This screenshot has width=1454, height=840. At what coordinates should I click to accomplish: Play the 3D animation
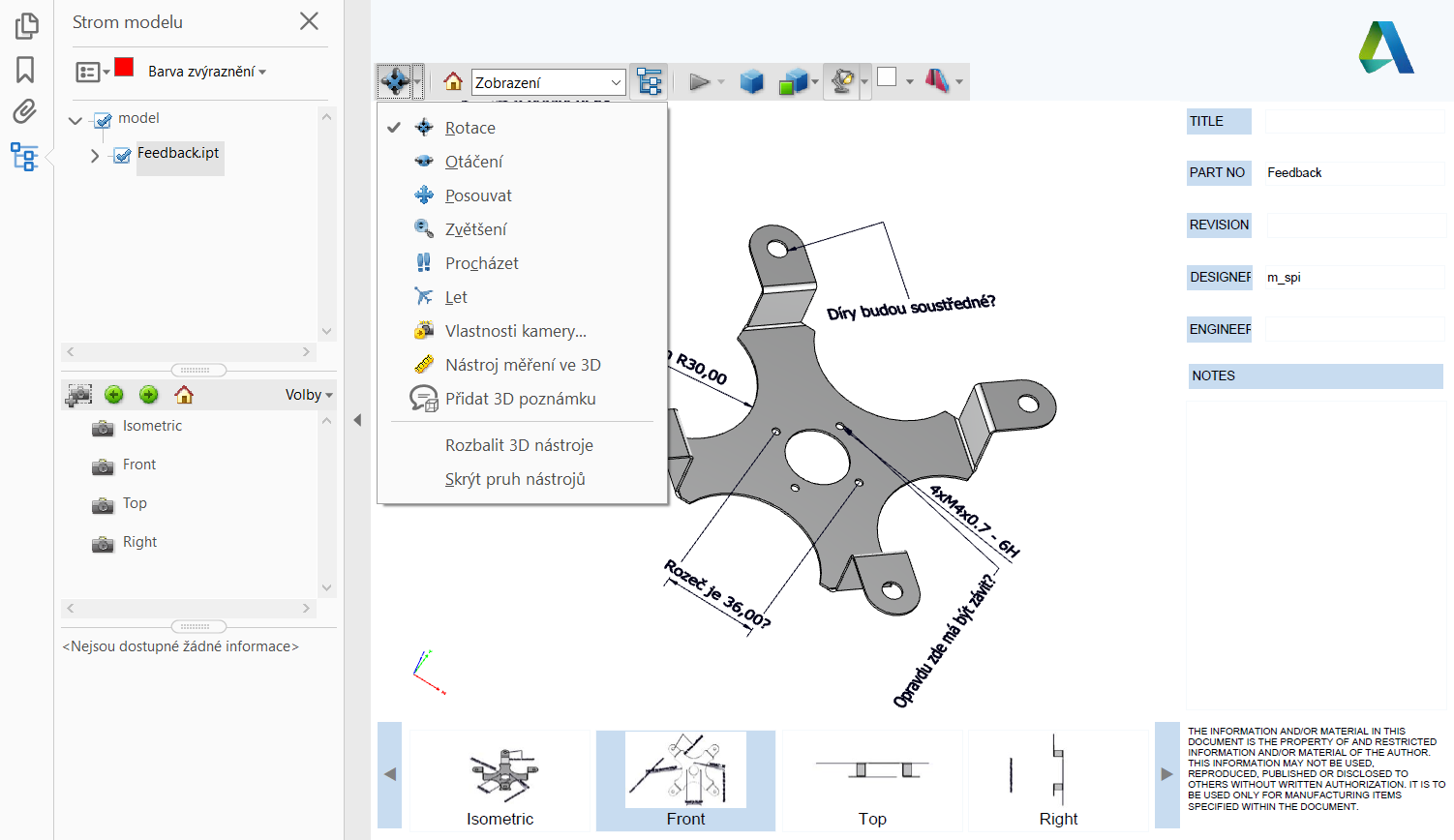[699, 81]
